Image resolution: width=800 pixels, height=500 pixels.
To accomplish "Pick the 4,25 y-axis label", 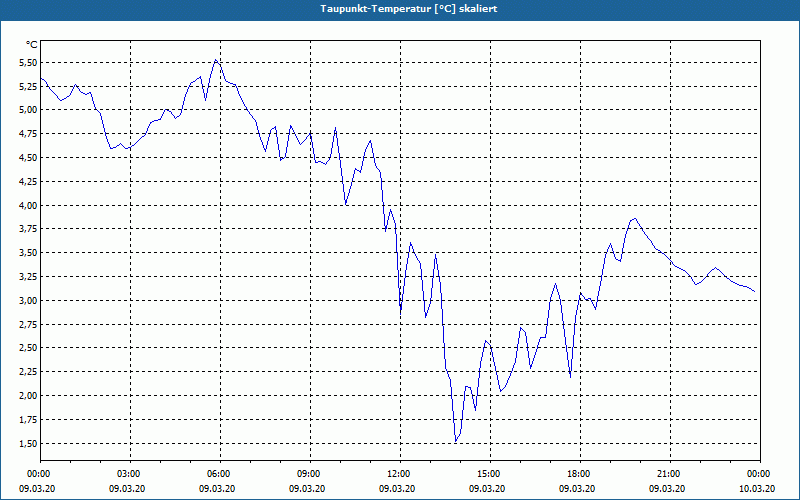I will click(28, 181).
